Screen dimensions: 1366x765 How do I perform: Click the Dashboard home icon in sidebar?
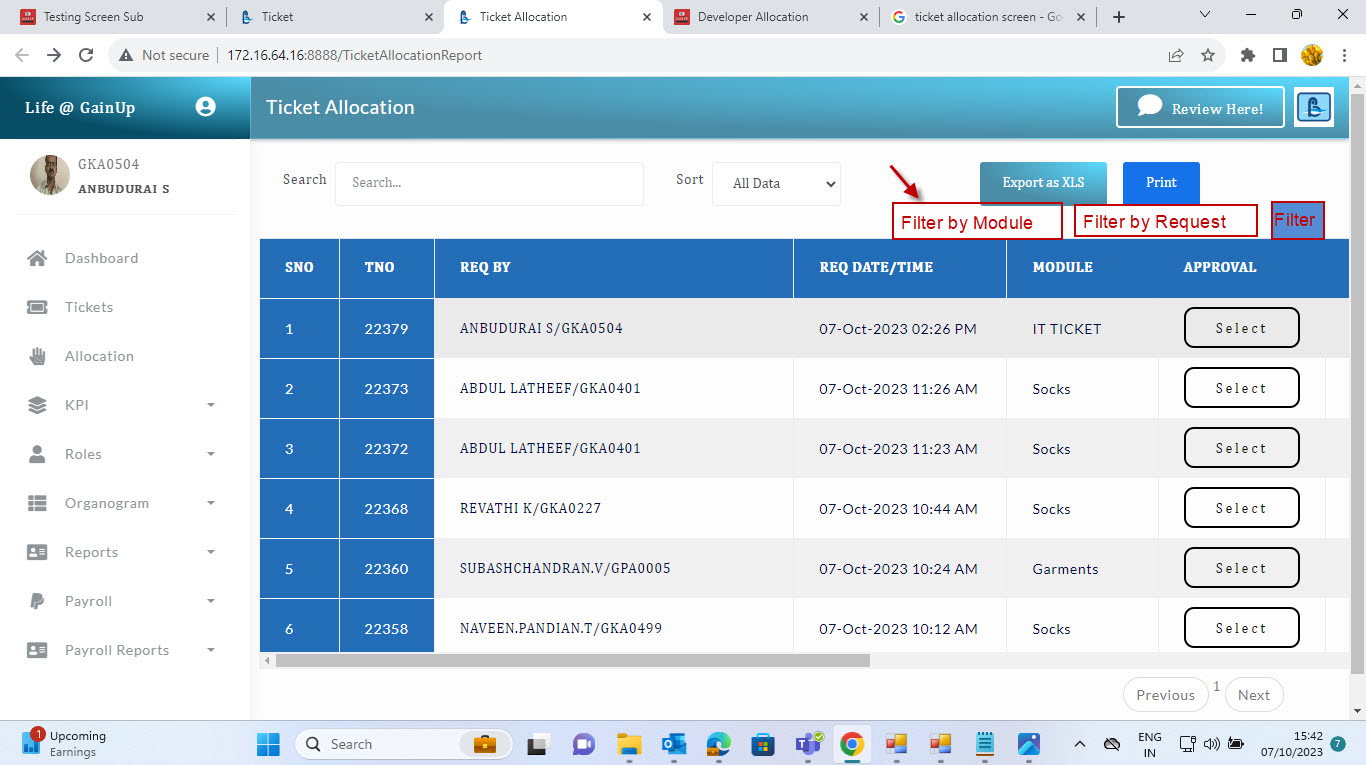pyautogui.click(x=37, y=258)
